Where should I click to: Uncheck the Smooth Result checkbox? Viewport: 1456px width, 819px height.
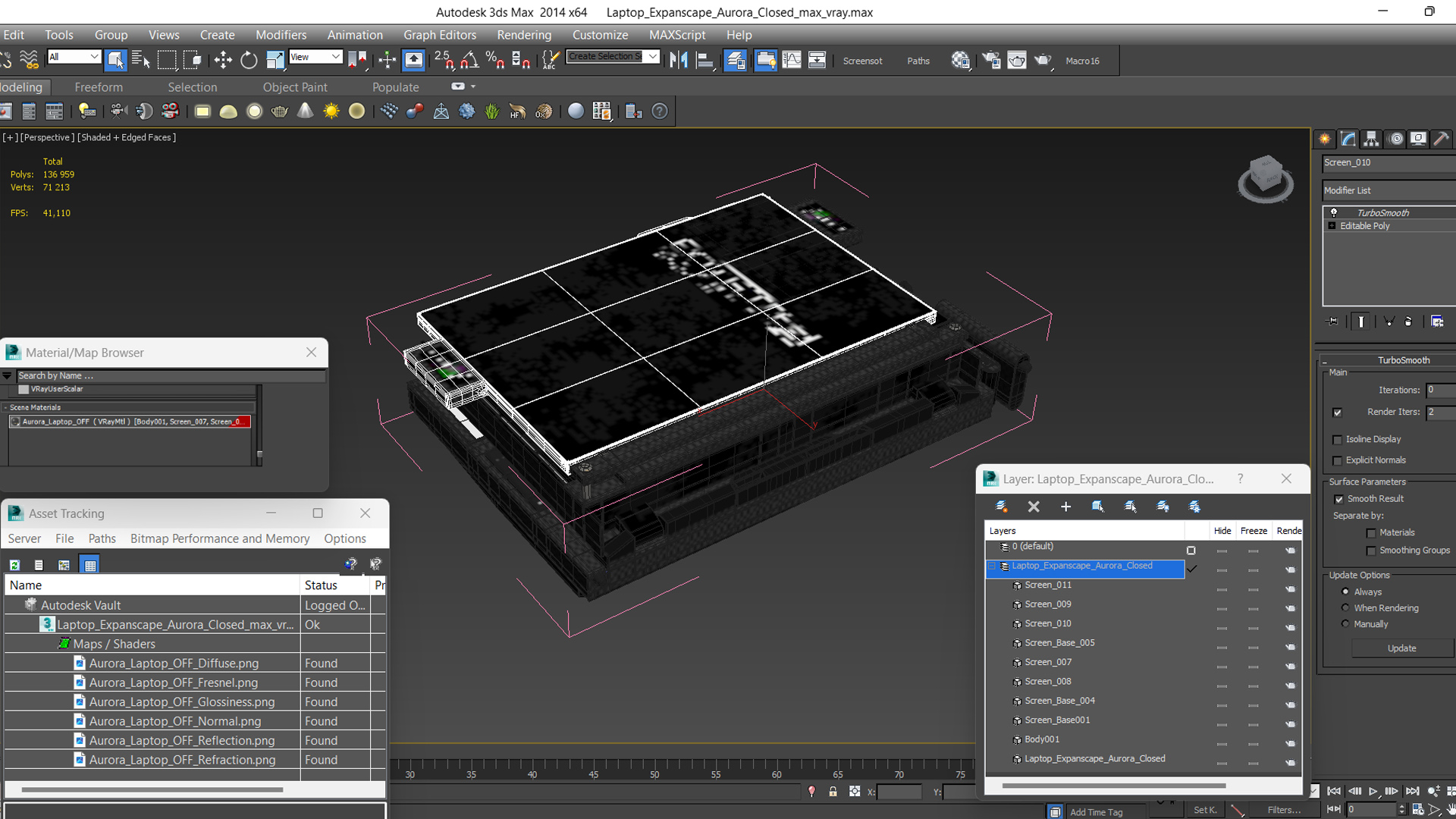point(1339,499)
